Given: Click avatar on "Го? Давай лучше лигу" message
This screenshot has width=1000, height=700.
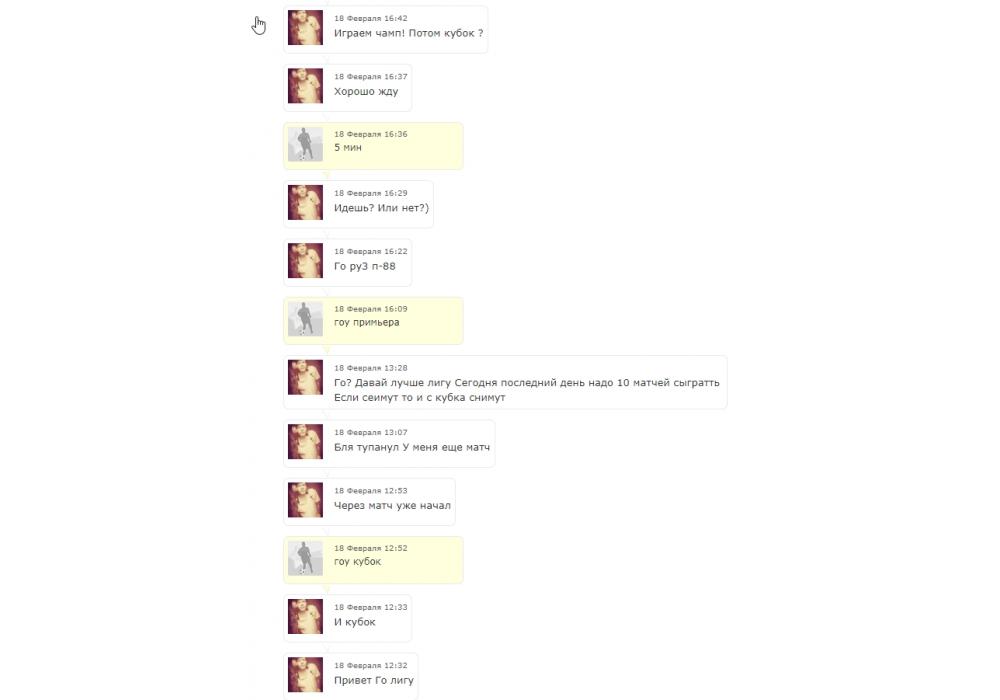Looking at the screenshot, I should pyautogui.click(x=305, y=377).
